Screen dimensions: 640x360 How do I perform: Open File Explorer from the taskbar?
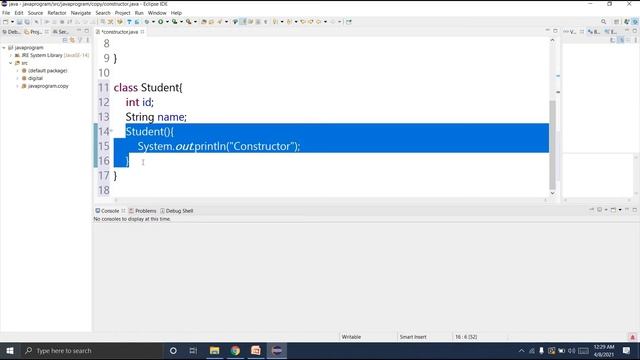pos(214,351)
